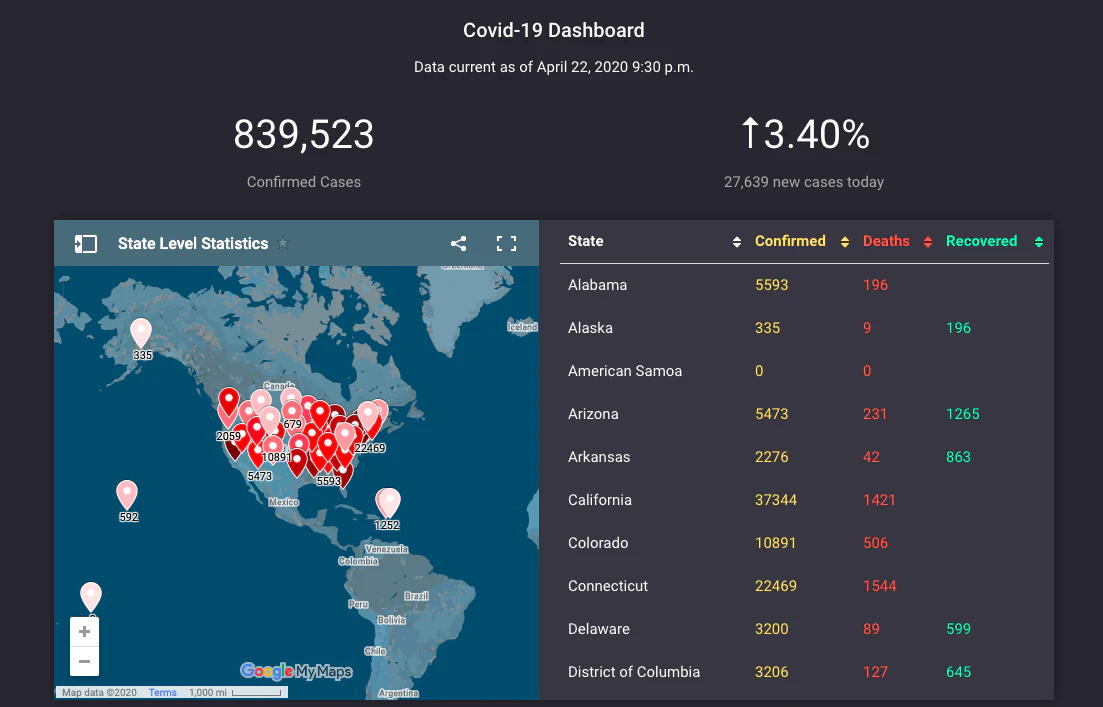Click the Google My Maps logo

[296, 672]
